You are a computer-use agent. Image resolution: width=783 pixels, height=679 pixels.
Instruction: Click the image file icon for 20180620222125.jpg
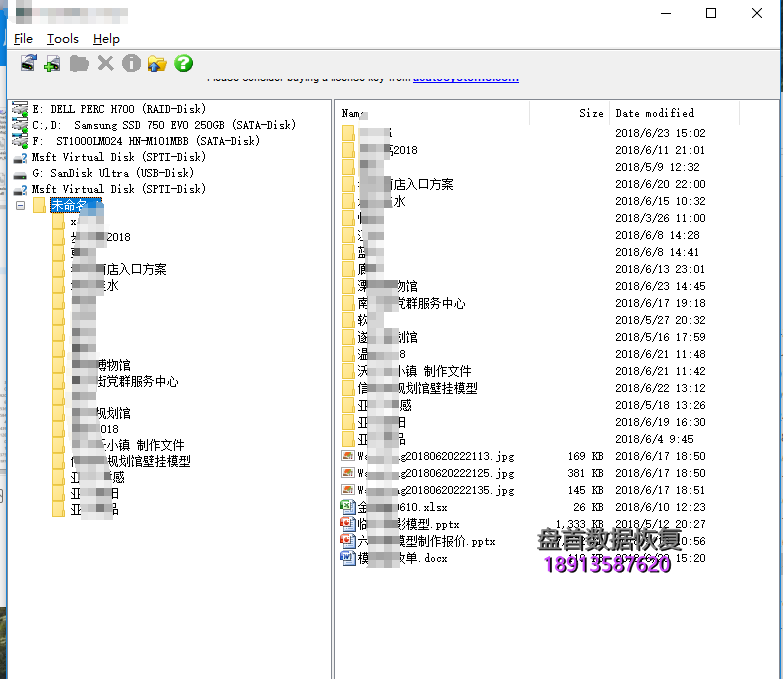click(348, 473)
